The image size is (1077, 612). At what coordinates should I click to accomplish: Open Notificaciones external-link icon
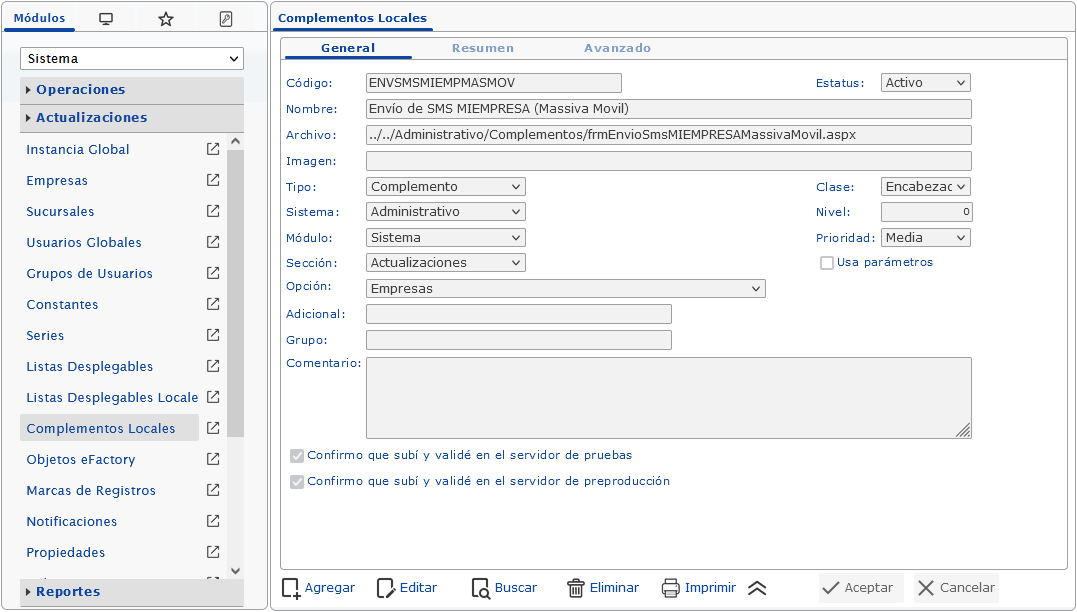pos(213,521)
